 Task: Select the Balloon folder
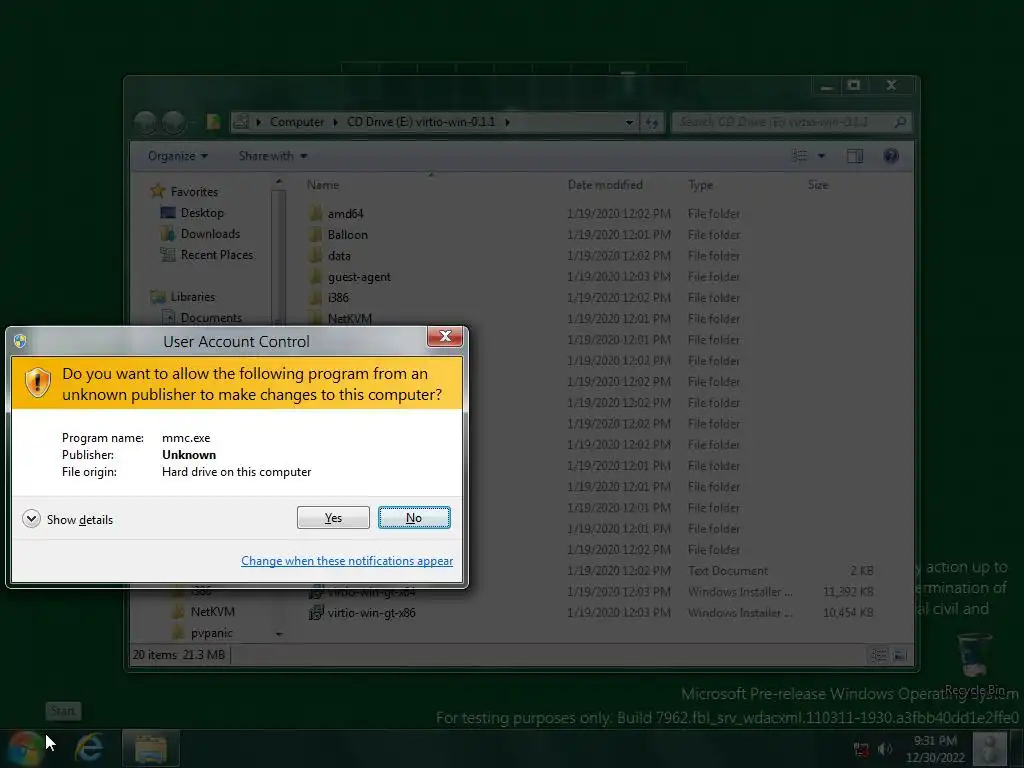point(347,234)
